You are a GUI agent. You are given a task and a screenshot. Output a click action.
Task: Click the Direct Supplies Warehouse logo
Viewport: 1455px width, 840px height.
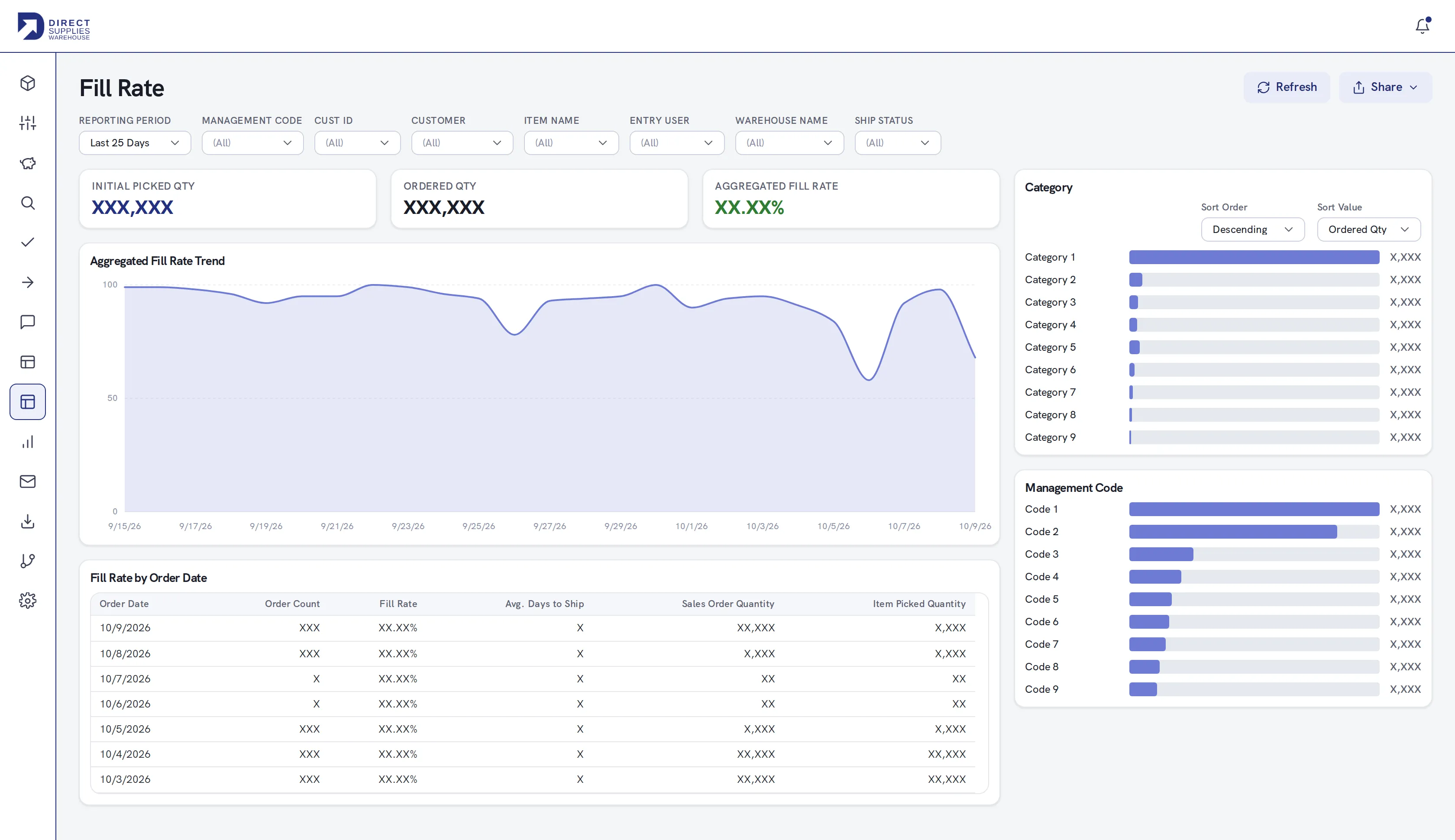[x=54, y=26]
